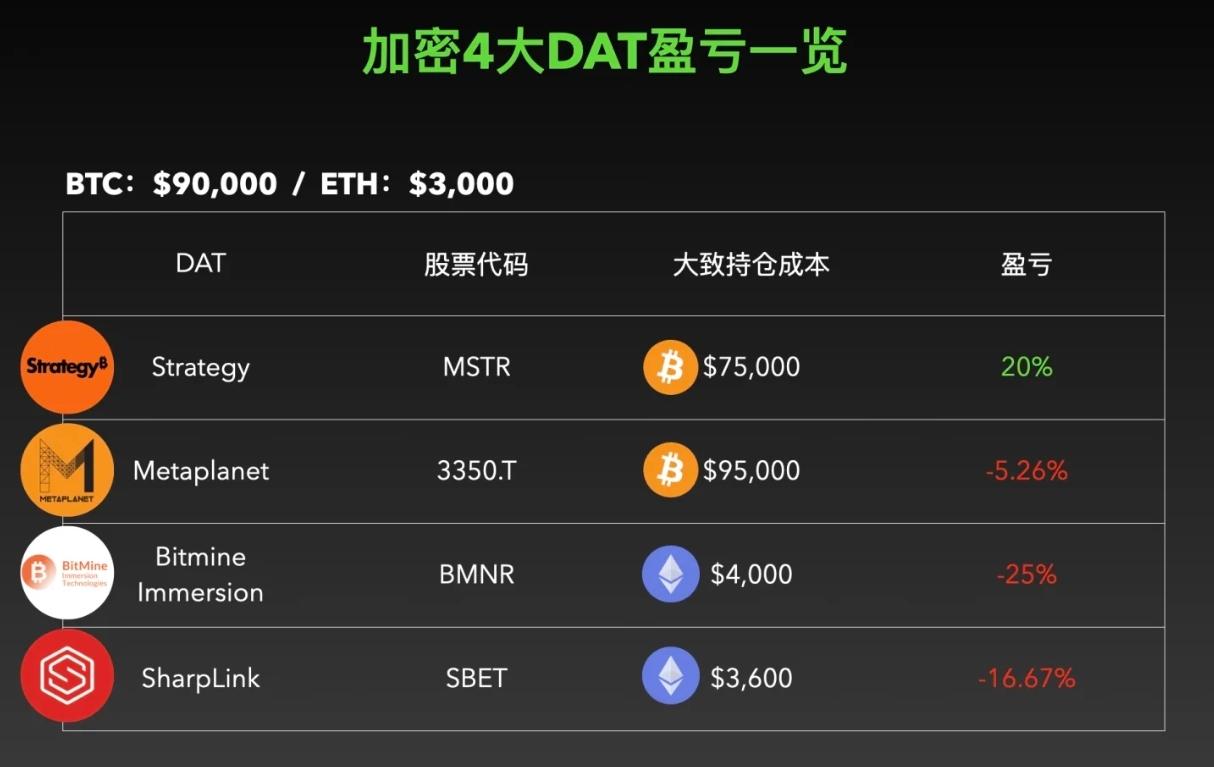
Task: Click the SBET ticker symbol
Action: pyautogui.click(x=476, y=678)
